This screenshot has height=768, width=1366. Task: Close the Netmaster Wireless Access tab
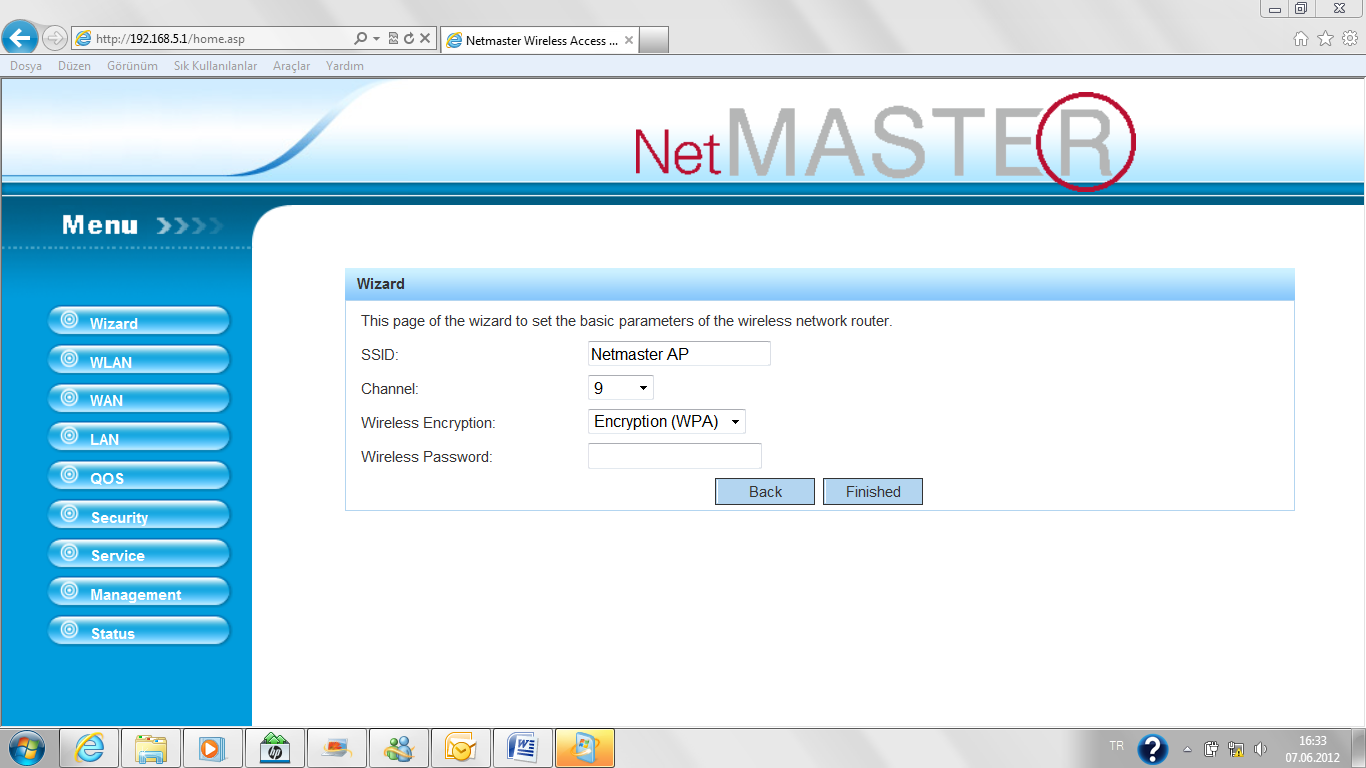click(628, 40)
